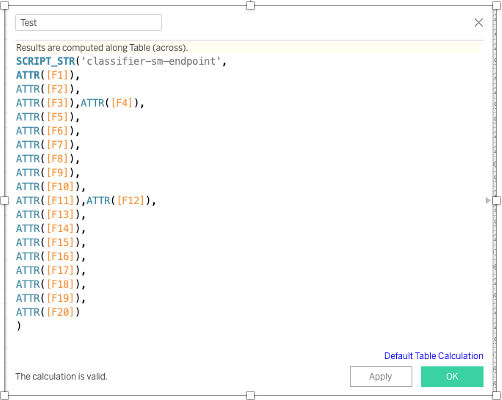Click the calculation name field 'Test'
This screenshot has width=502, height=400.
point(88,23)
